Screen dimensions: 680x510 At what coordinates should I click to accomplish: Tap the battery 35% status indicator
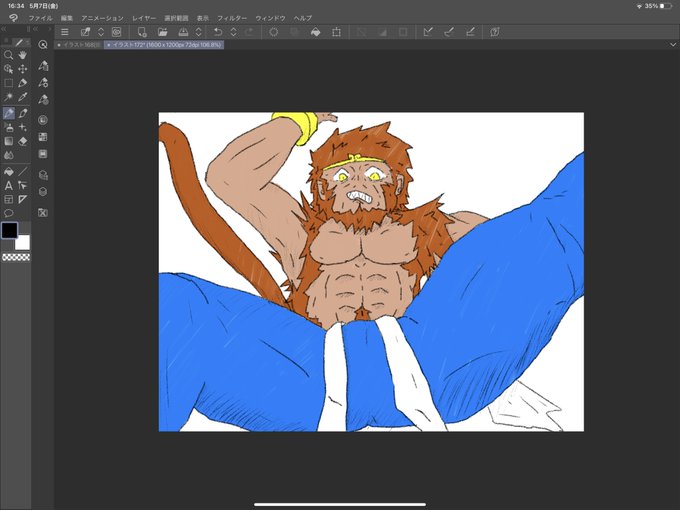click(658, 6)
